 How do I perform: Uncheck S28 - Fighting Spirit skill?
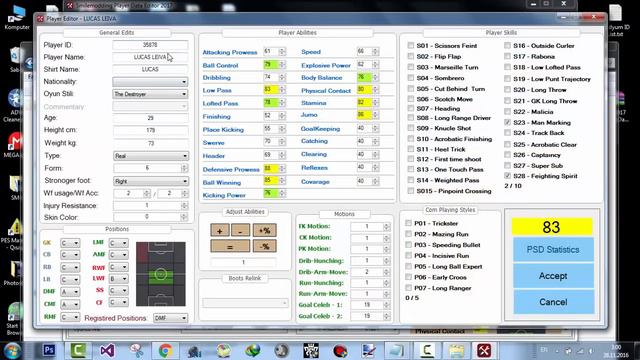[507, 176]
